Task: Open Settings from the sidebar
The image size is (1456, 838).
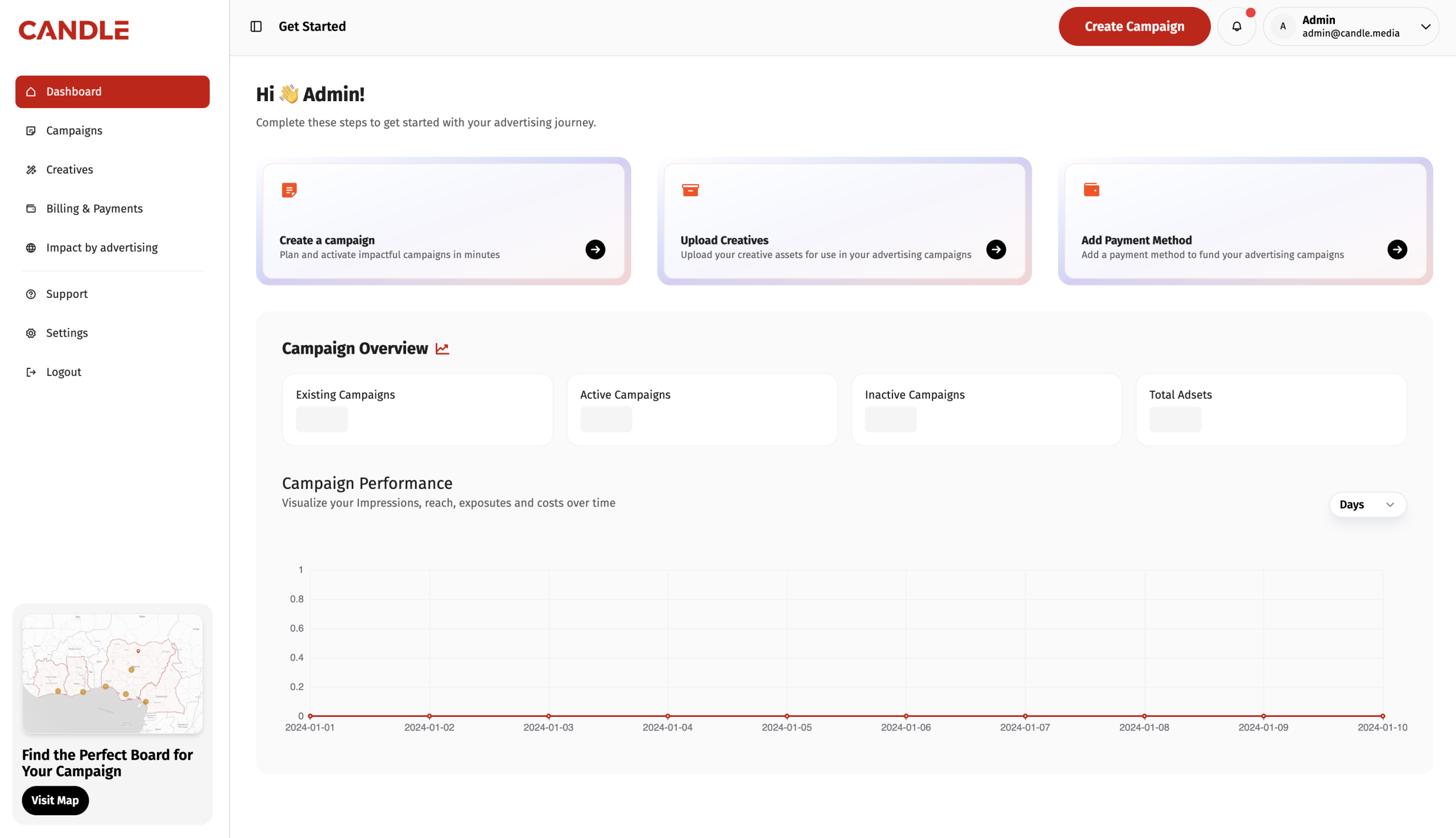Action: 67,333
